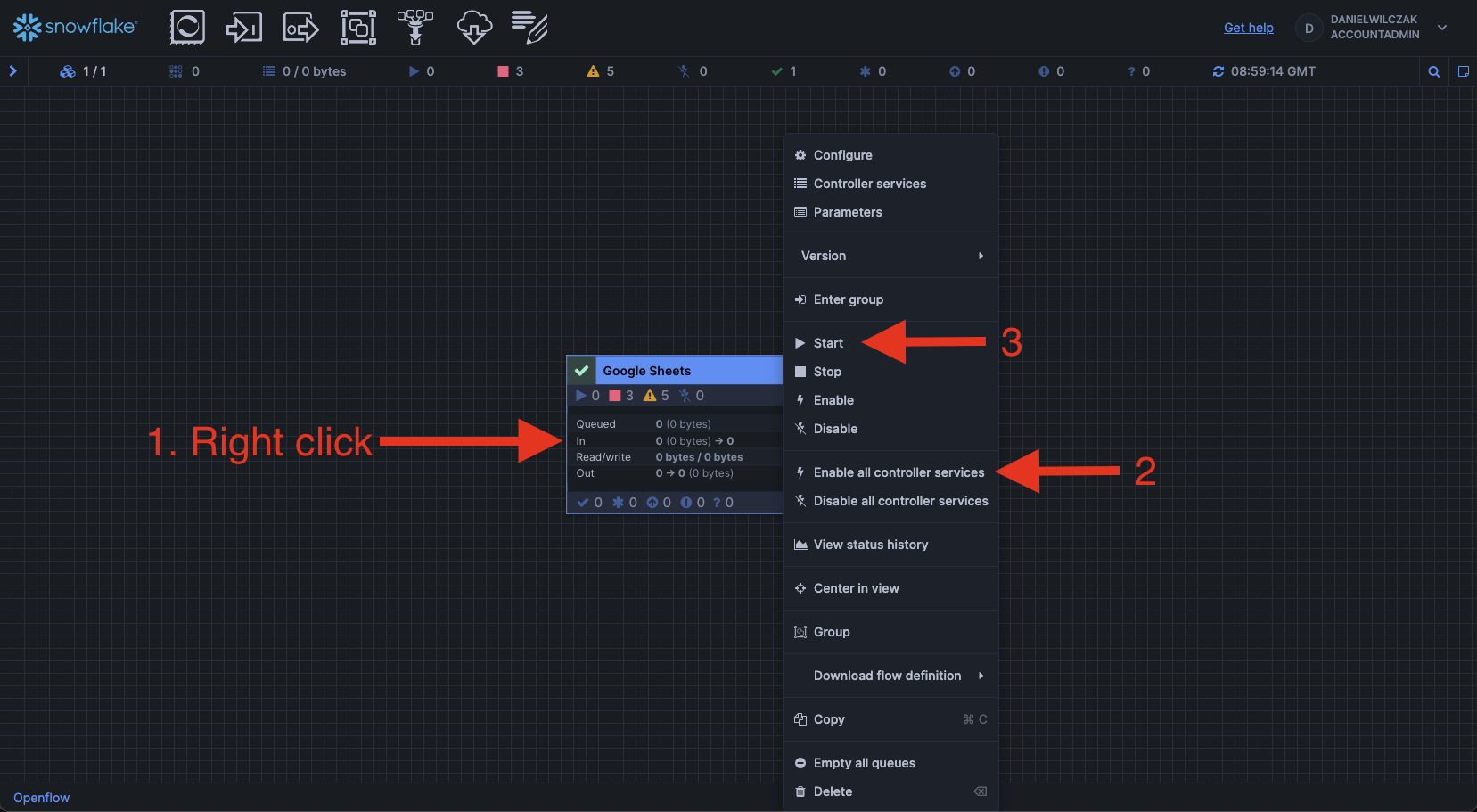Expand the Version submenu
This screenshot has width=1477, height=812.
(x=890, y=256)
